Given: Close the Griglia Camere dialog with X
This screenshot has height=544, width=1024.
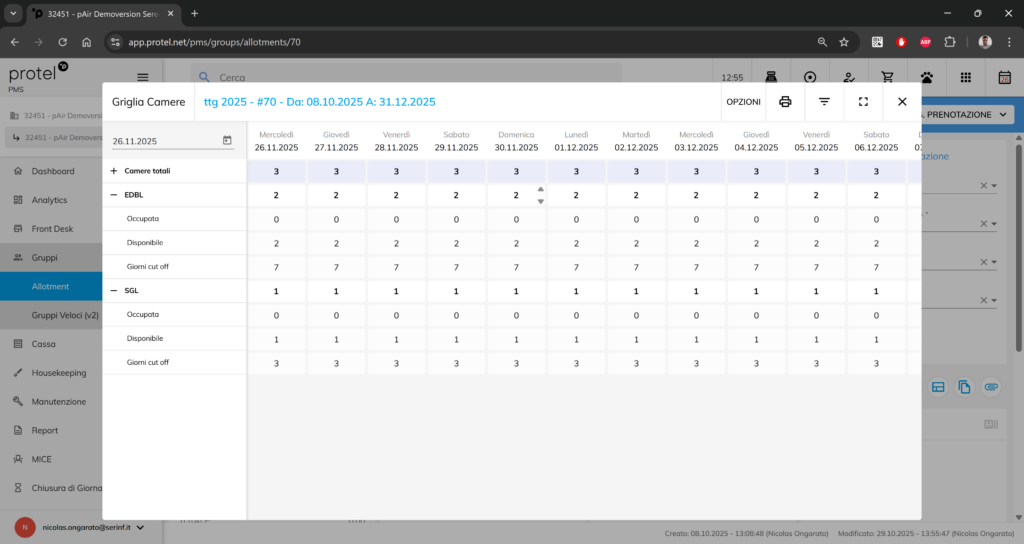Looking at the screenshot, I should point(902,102).
